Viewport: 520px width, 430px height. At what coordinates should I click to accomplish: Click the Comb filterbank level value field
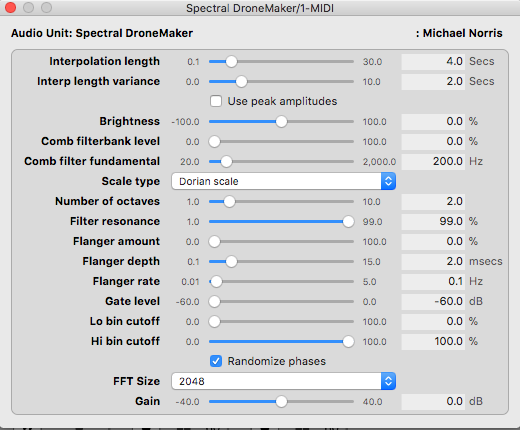[x=433, y=142]
